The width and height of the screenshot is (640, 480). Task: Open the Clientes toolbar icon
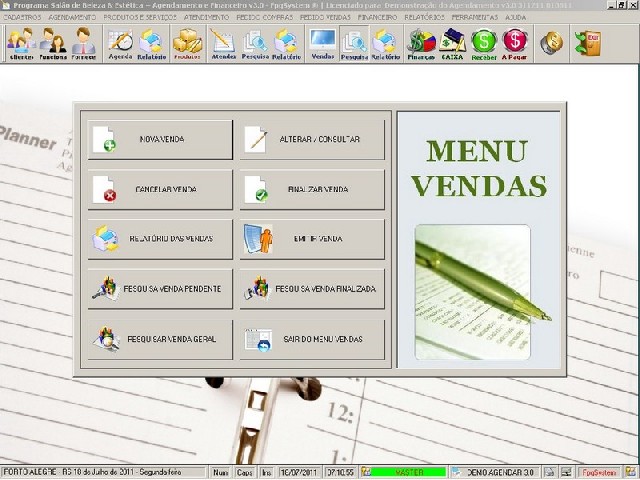pyautogui.click(x=22, y=44)
